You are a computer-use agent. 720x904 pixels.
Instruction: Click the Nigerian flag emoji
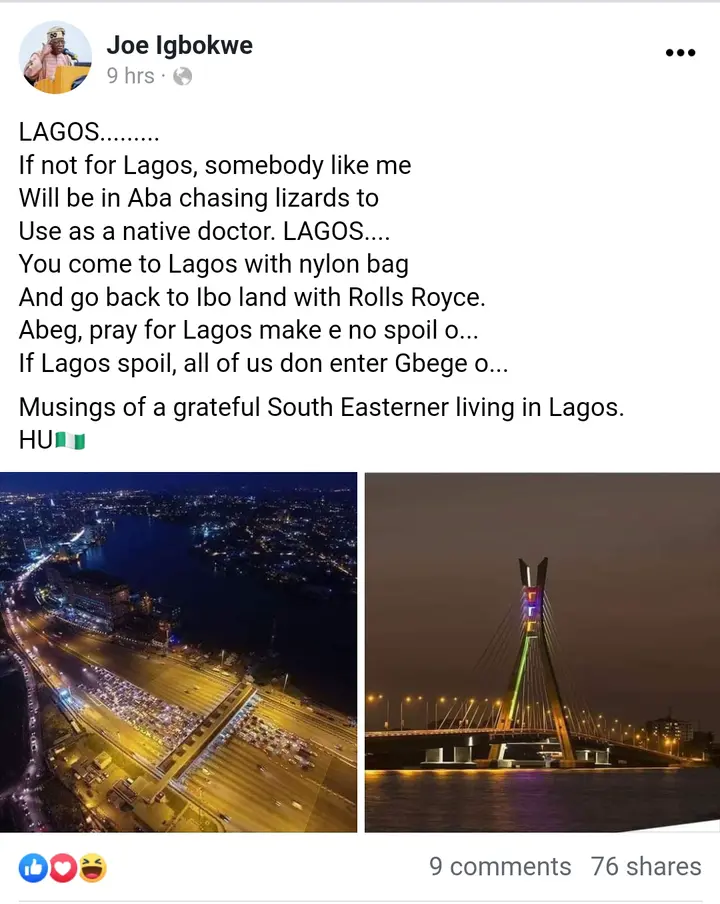tap(70, 441)
